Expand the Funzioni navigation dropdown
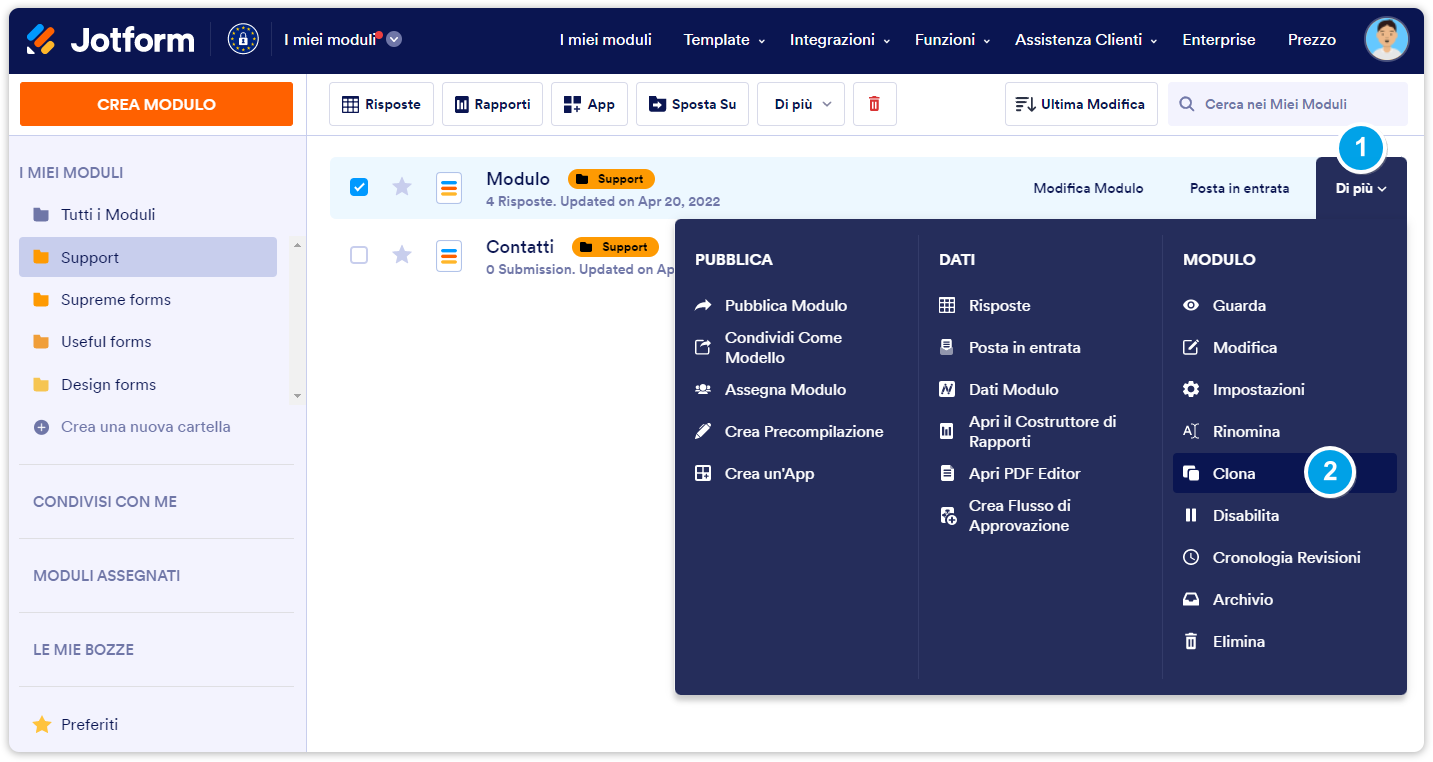Viewport: 1433px width, 762px height. (x=953, y=40)
